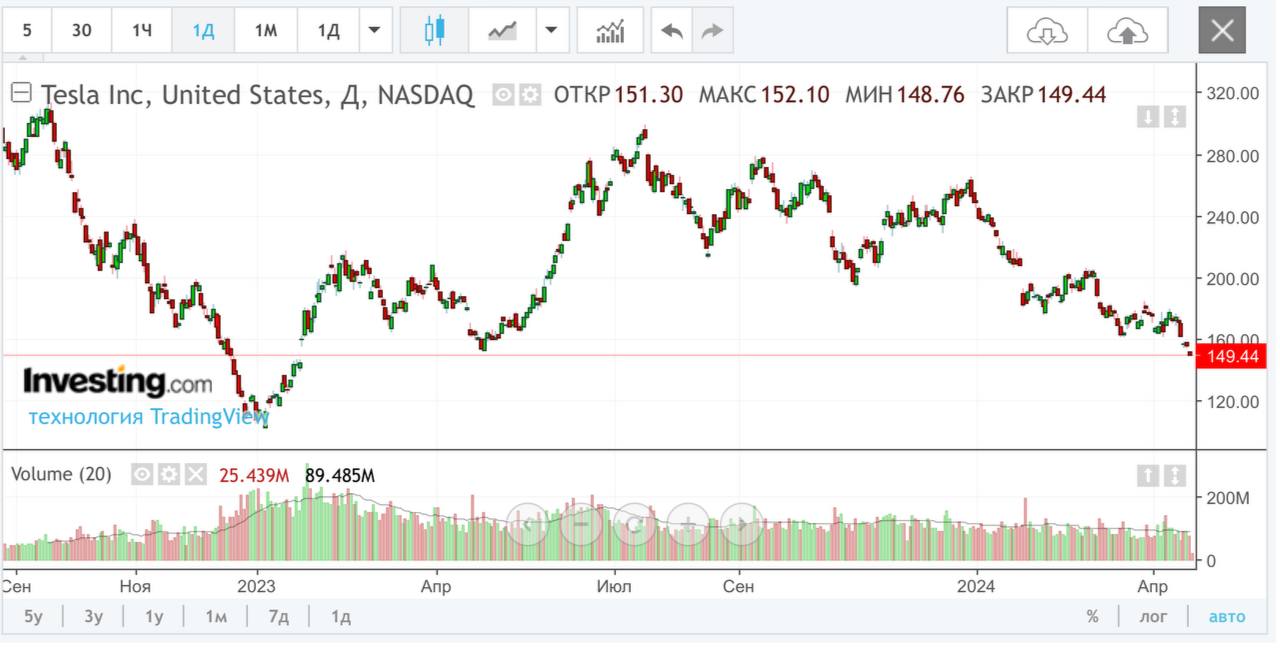This screenshot has width=1280, height=671.
Task: Open the gear settings next to Tesla title
Action: 530,95
